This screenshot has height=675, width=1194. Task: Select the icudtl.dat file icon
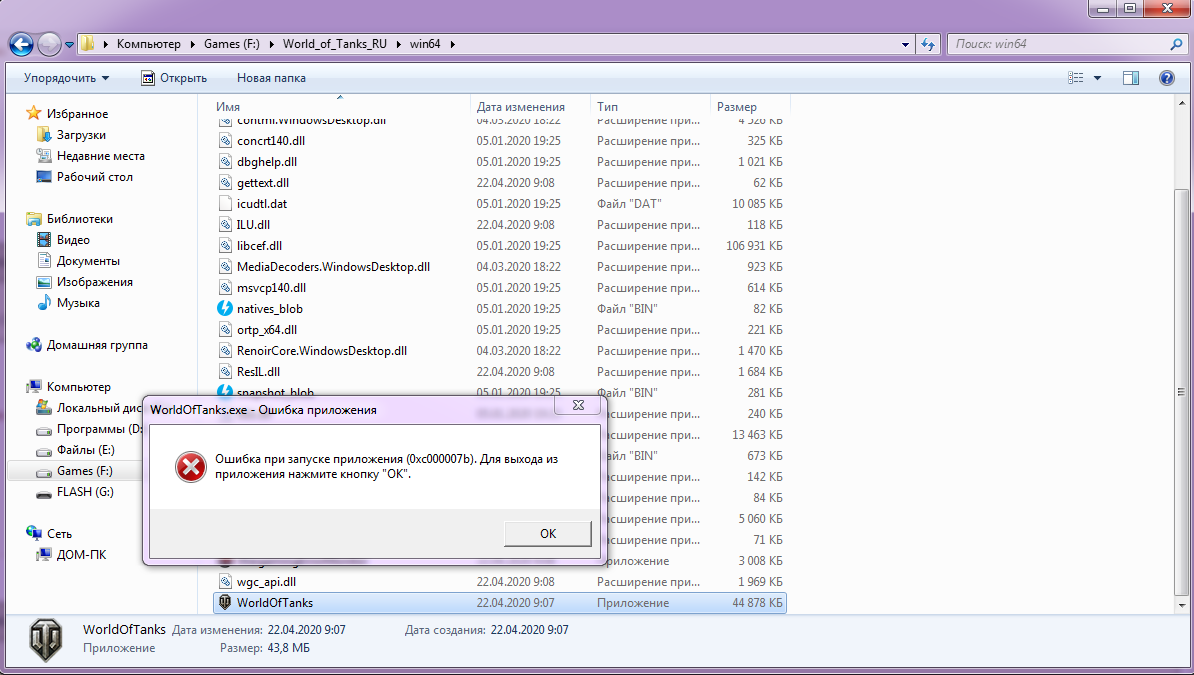(225, 203)
